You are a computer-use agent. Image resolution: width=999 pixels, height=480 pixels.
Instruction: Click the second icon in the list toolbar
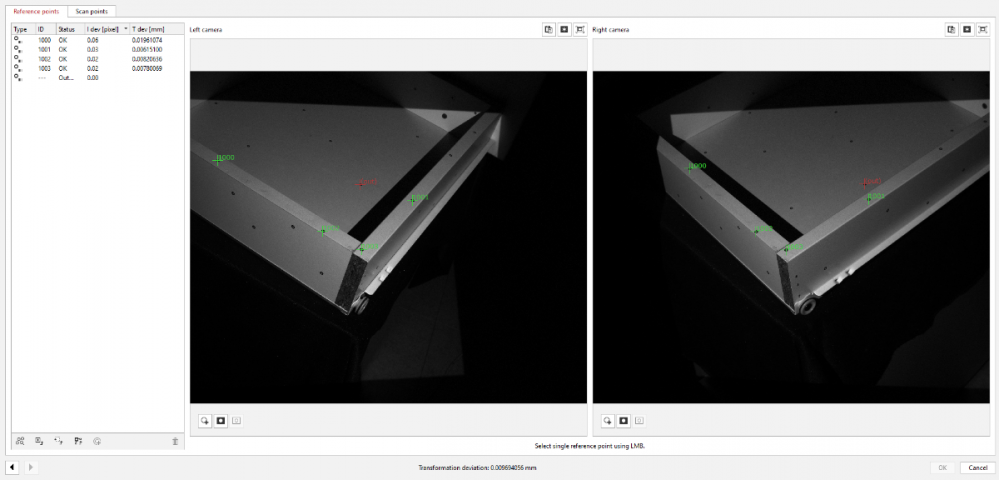pos(39,440)
